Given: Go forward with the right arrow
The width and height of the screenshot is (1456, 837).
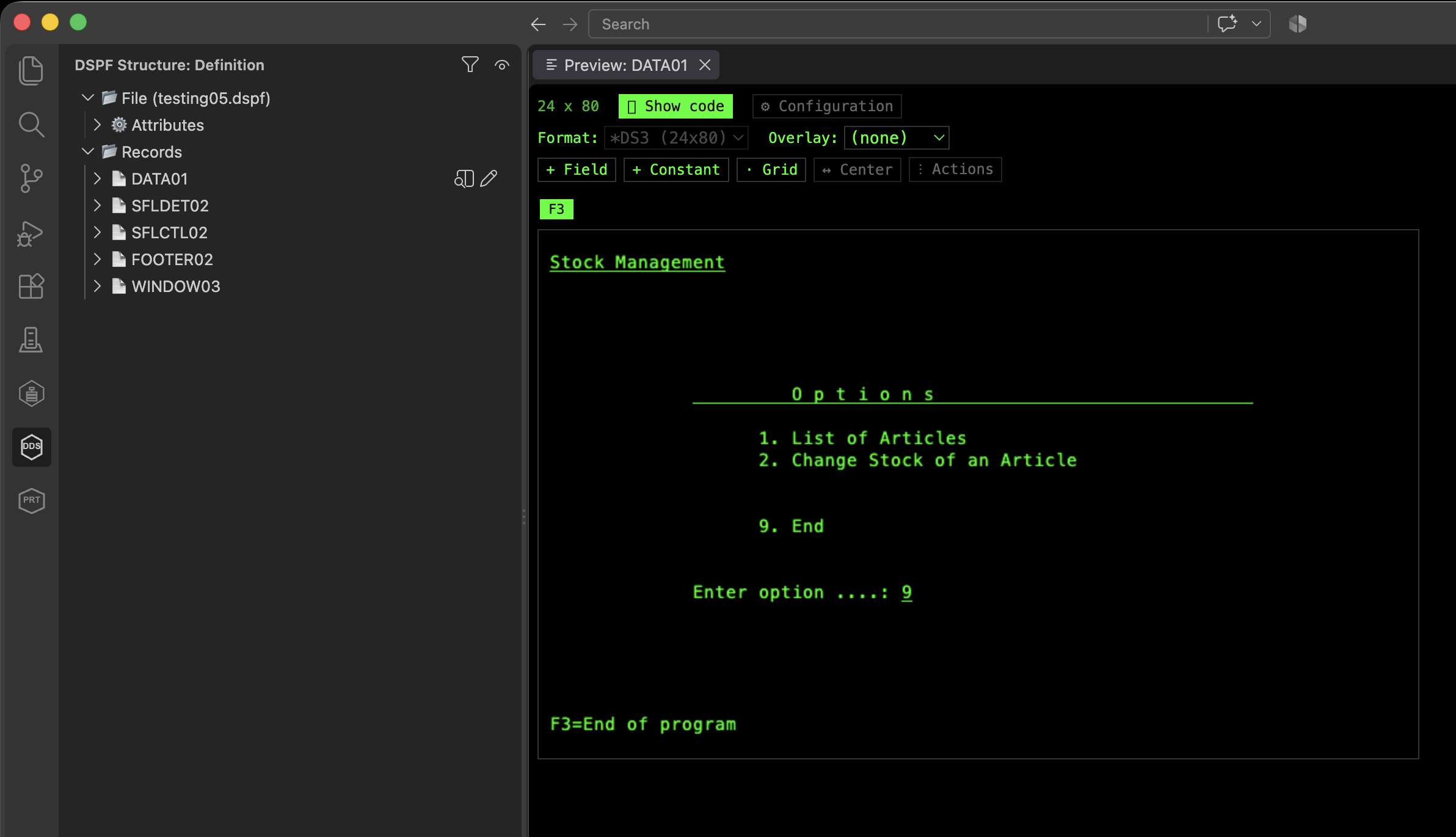Looking at the screenshot, I should [570, 24].
